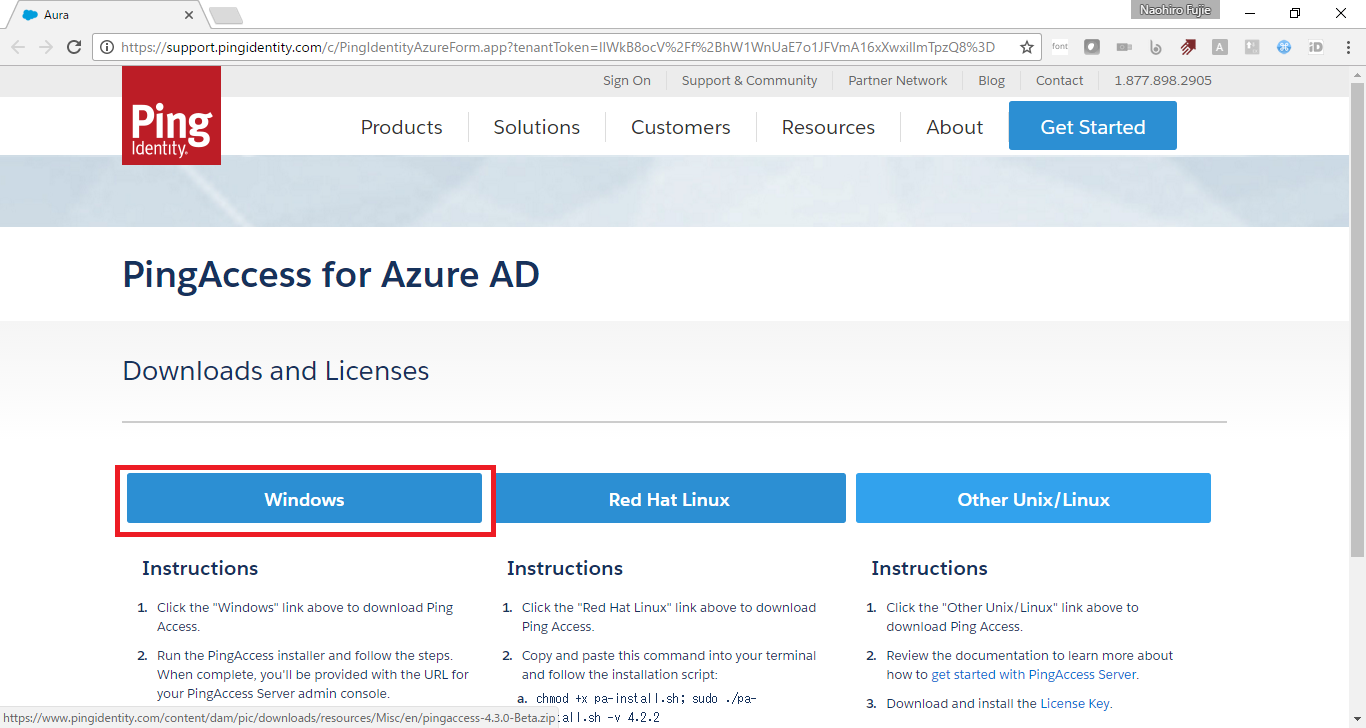Image resolution: width=1366 pixels, height=728 pixels.
Task: Open the 'iD' extension
Action: click(1315, 46)
